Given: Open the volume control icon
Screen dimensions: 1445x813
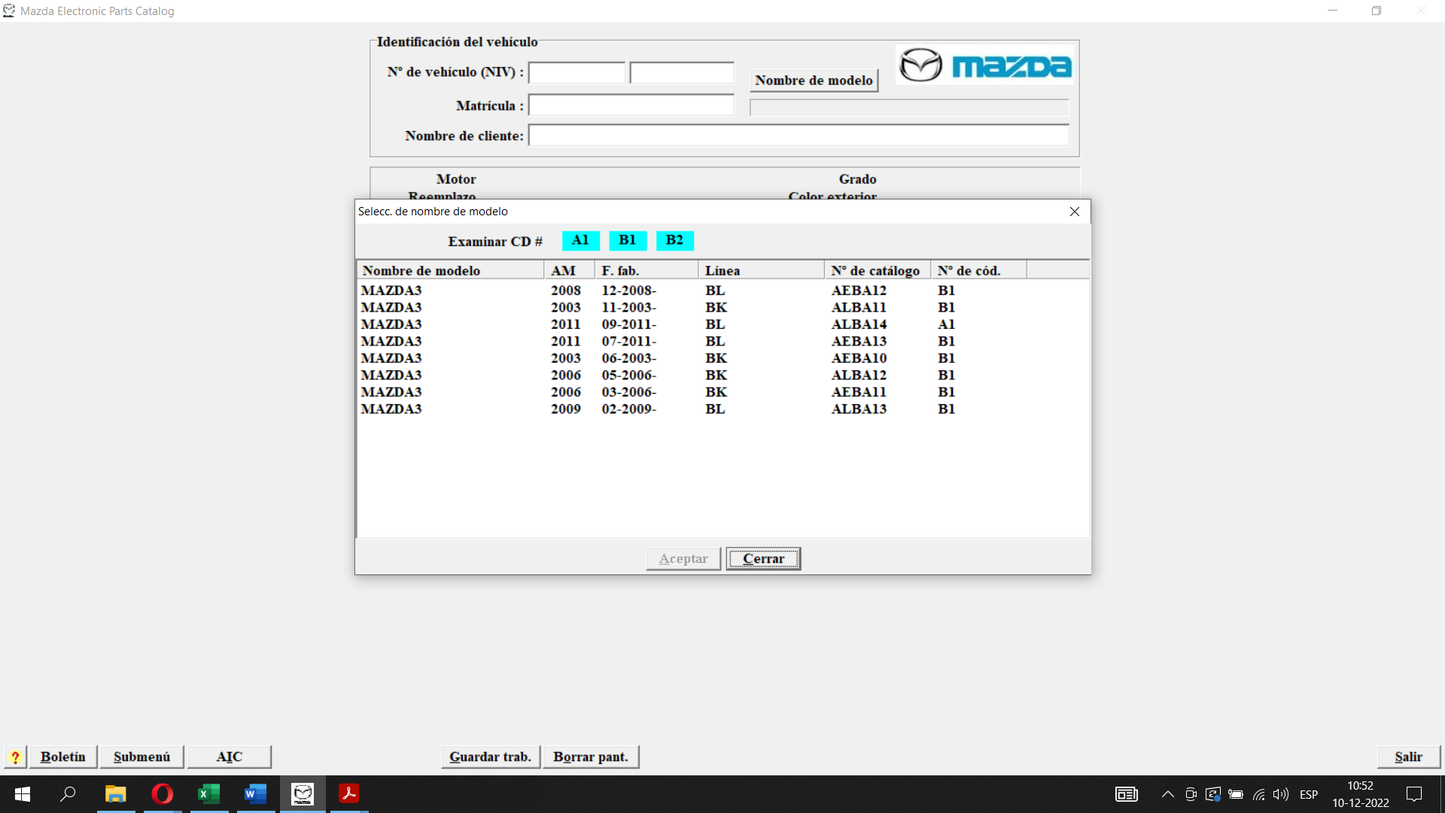Looking at the screenshot, I should click(1281, 794).
